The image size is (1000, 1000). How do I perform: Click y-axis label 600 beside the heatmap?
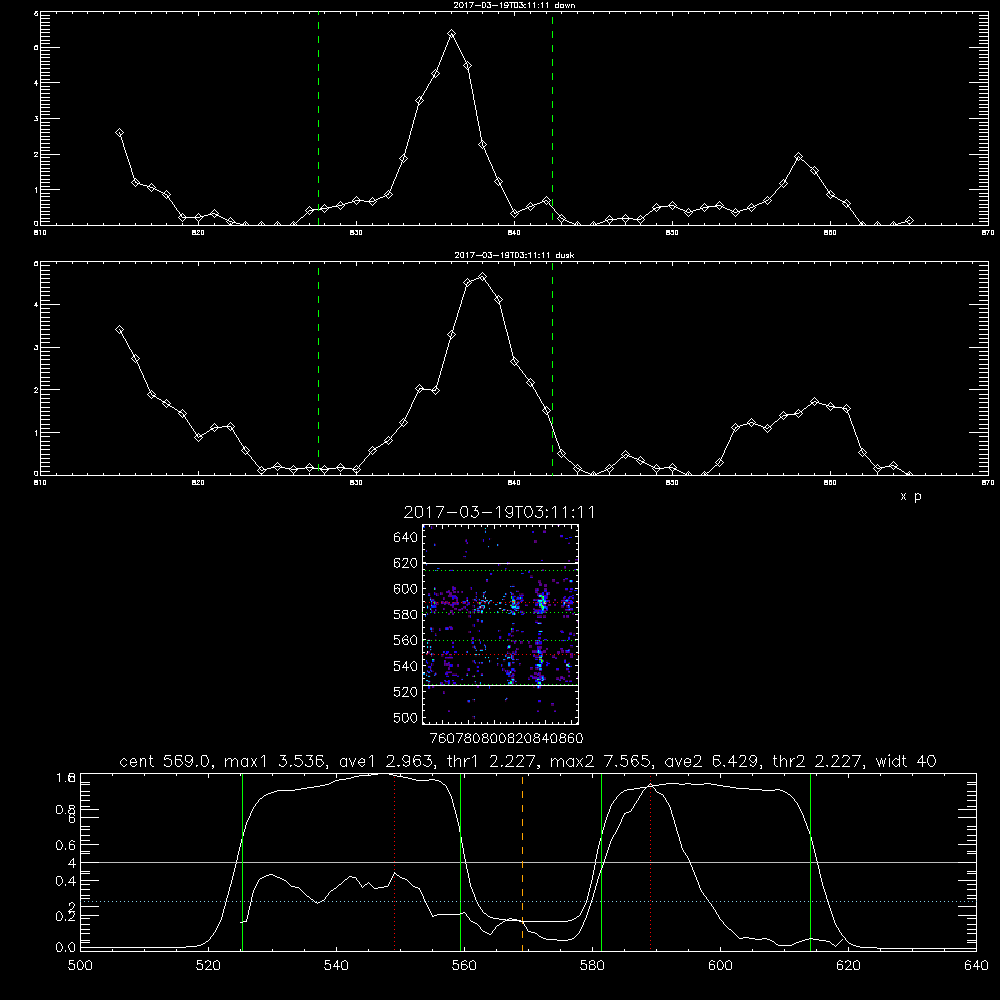[406, 589]
